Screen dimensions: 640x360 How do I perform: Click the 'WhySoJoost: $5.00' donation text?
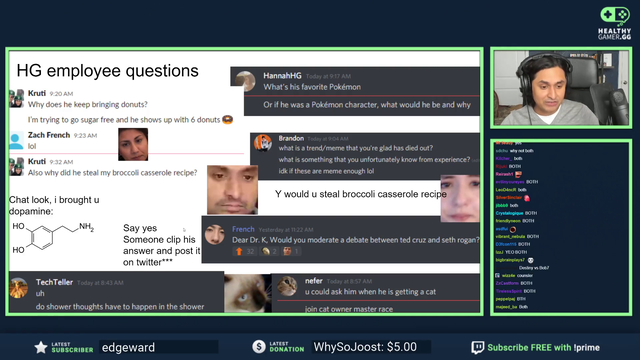point(365,347)
